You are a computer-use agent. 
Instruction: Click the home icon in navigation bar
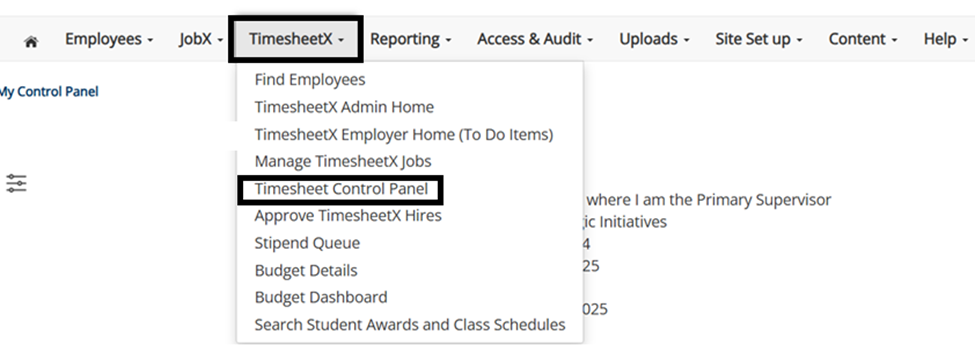(x=30, y=42)
